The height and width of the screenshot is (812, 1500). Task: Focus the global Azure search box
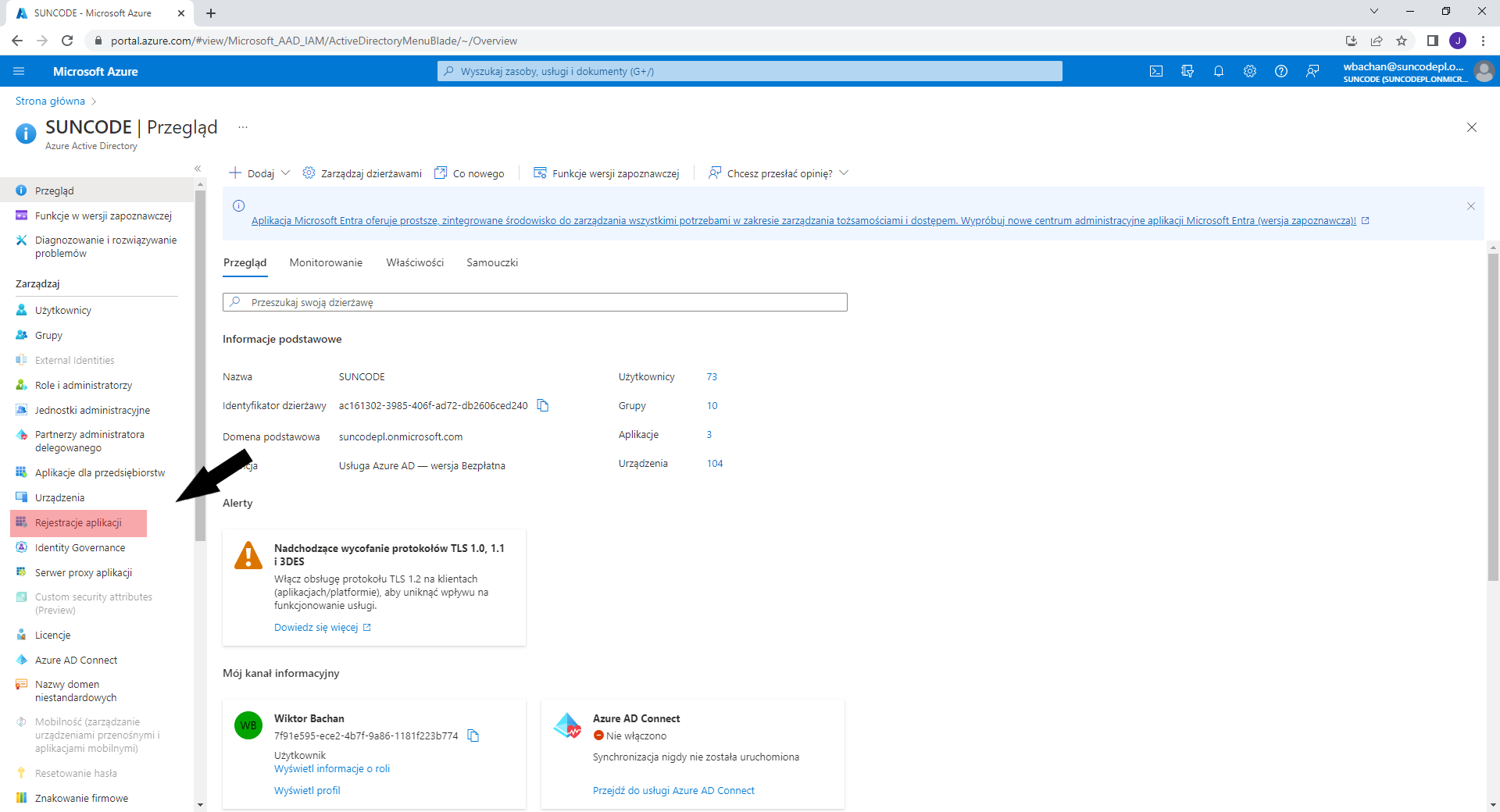pos(750,71)
